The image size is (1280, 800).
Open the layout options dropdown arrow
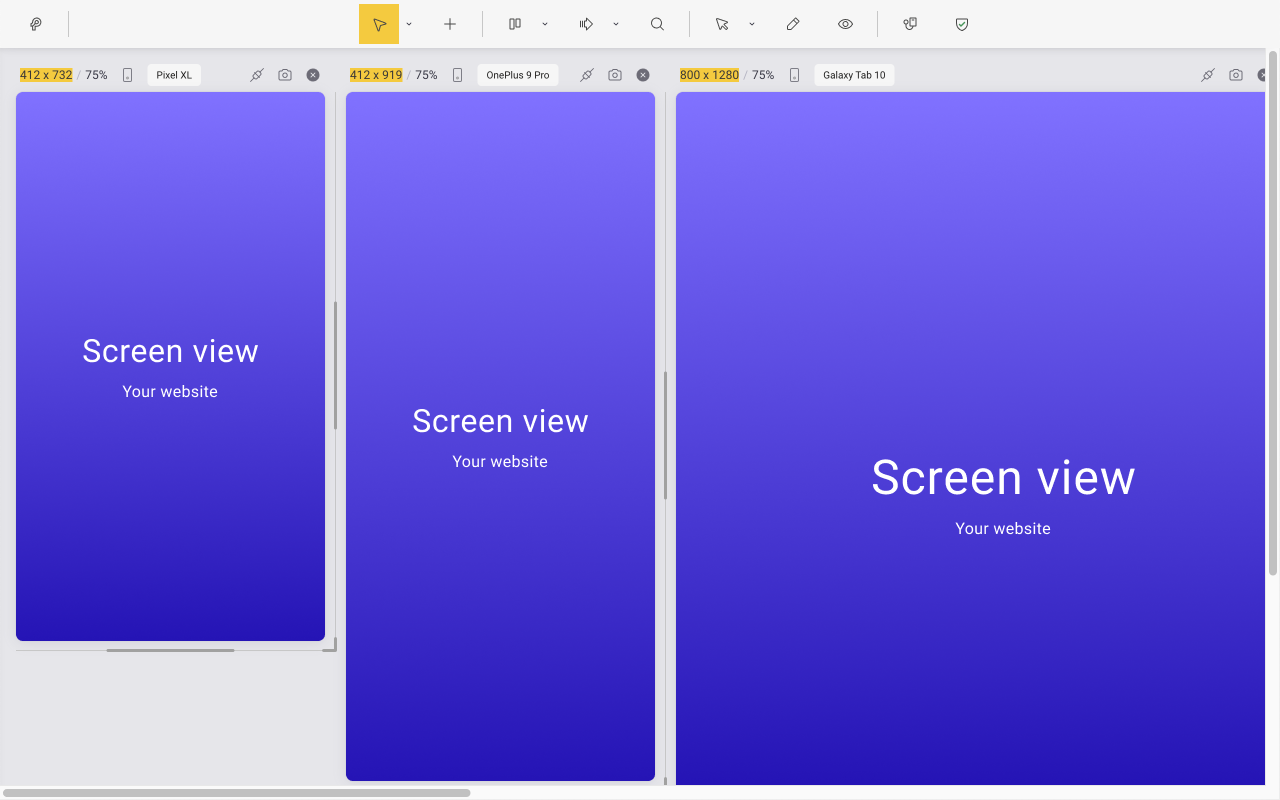(545, 24)
